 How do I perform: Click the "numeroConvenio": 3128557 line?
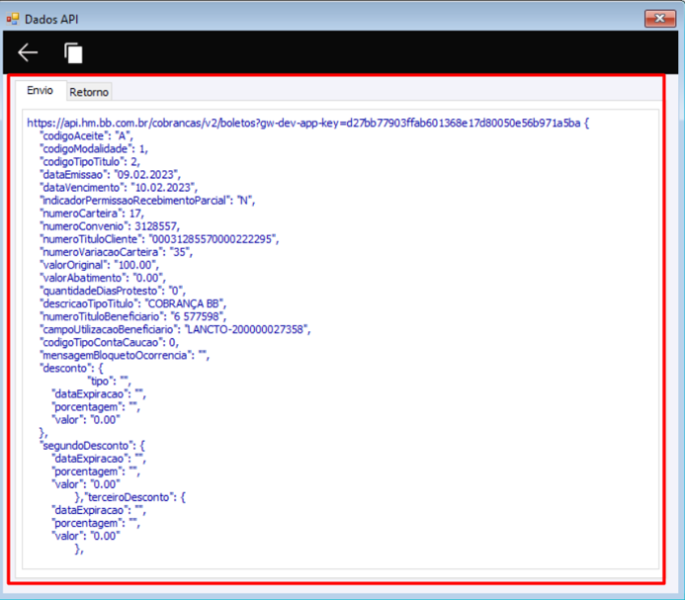click(x=110, y=226)
